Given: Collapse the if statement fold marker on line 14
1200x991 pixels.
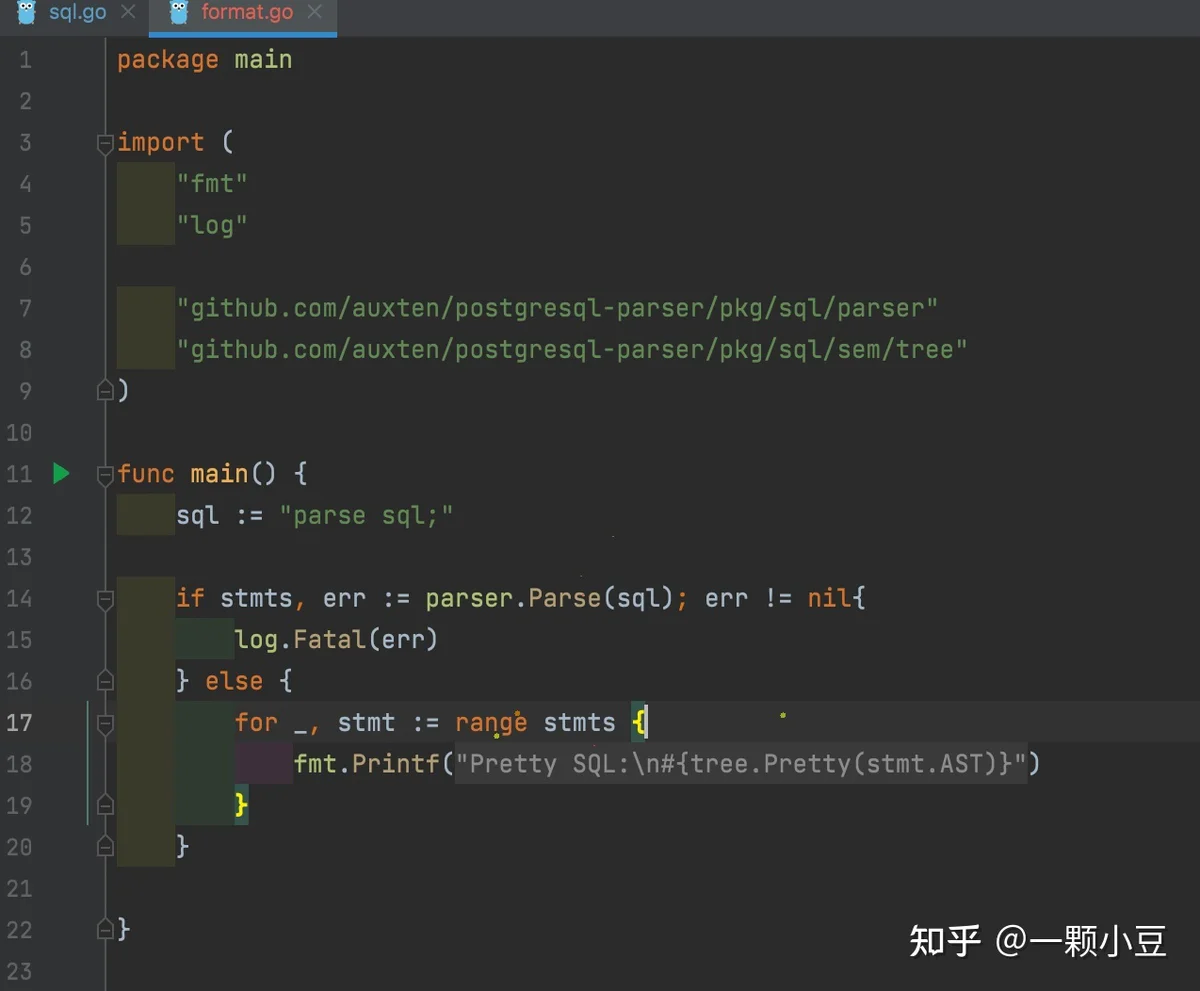Looking at the screenshot, I should click(x=105, y=599).
